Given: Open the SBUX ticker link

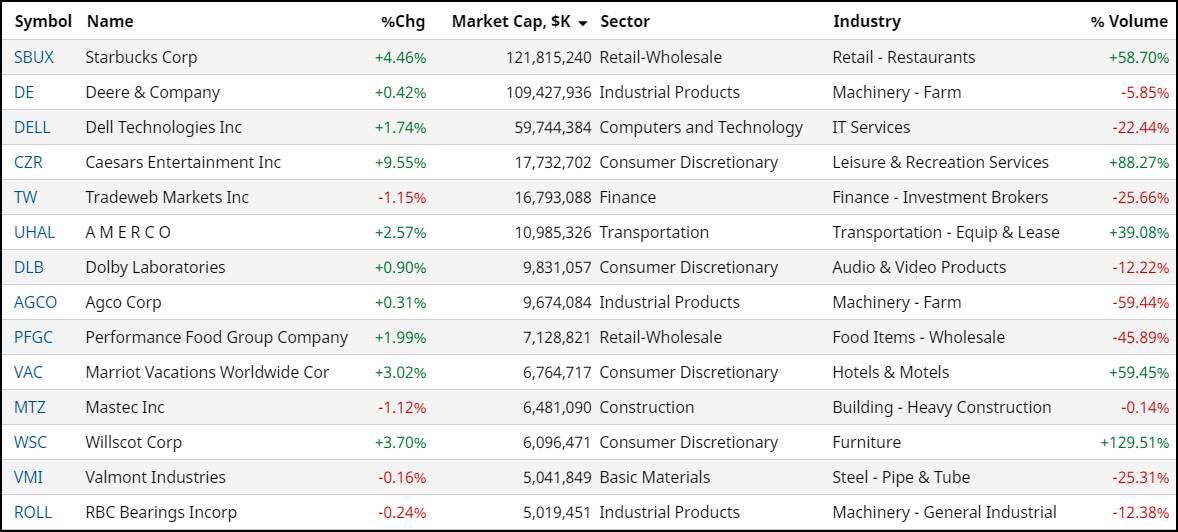Looking at the screenshot, I should pos(34,57).
